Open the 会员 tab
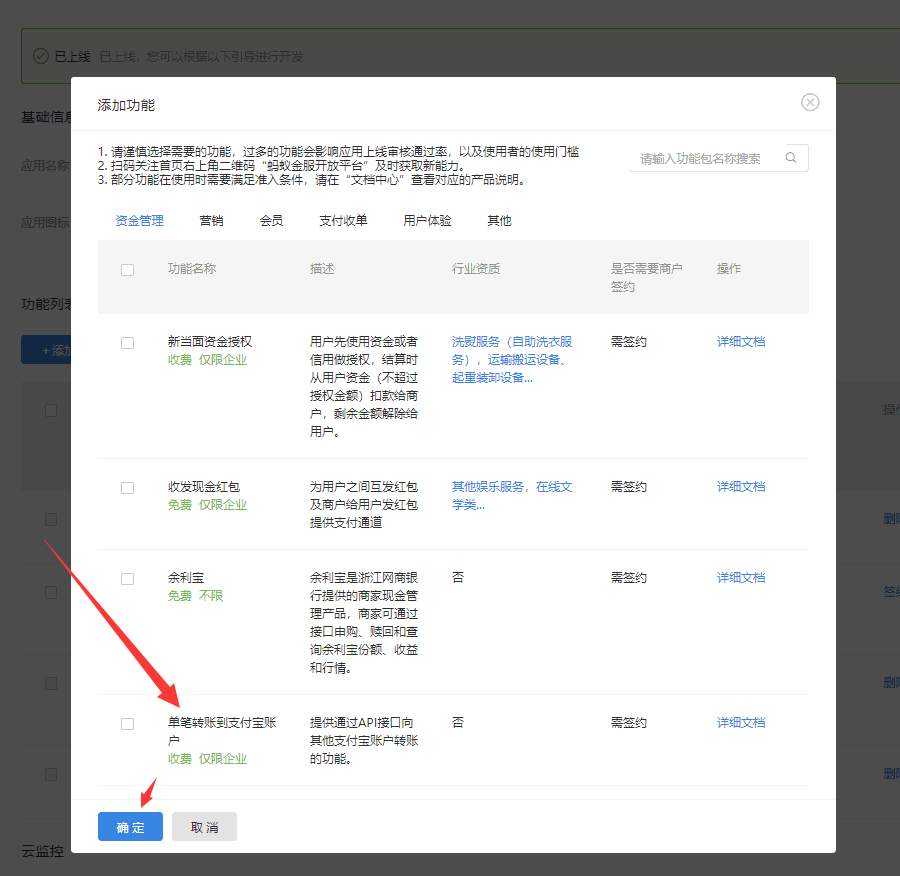900x876 pixels. (271, 221)
